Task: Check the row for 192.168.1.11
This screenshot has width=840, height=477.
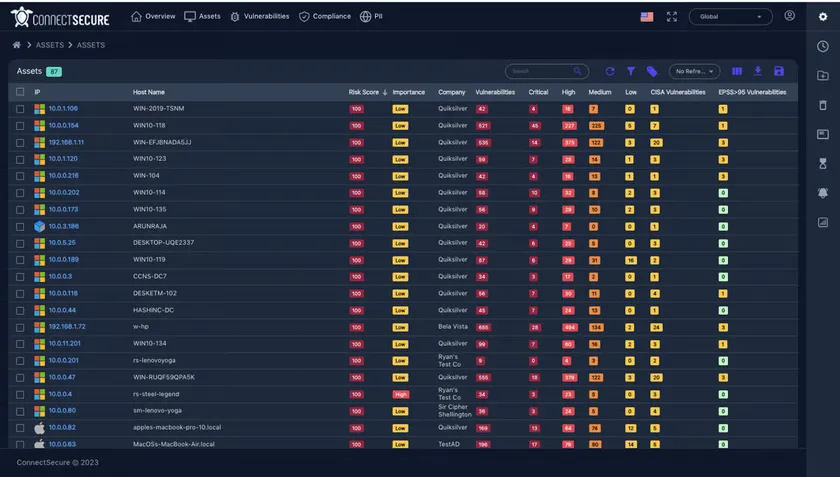Action: tap(20, 143)
